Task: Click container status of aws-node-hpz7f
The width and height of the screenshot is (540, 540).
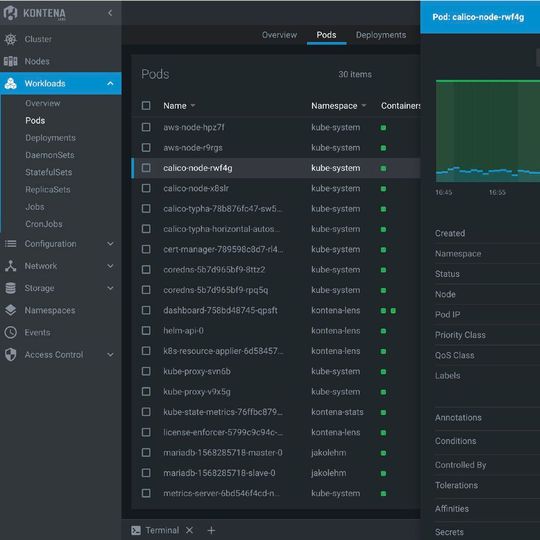Action: tap(383, 128)
